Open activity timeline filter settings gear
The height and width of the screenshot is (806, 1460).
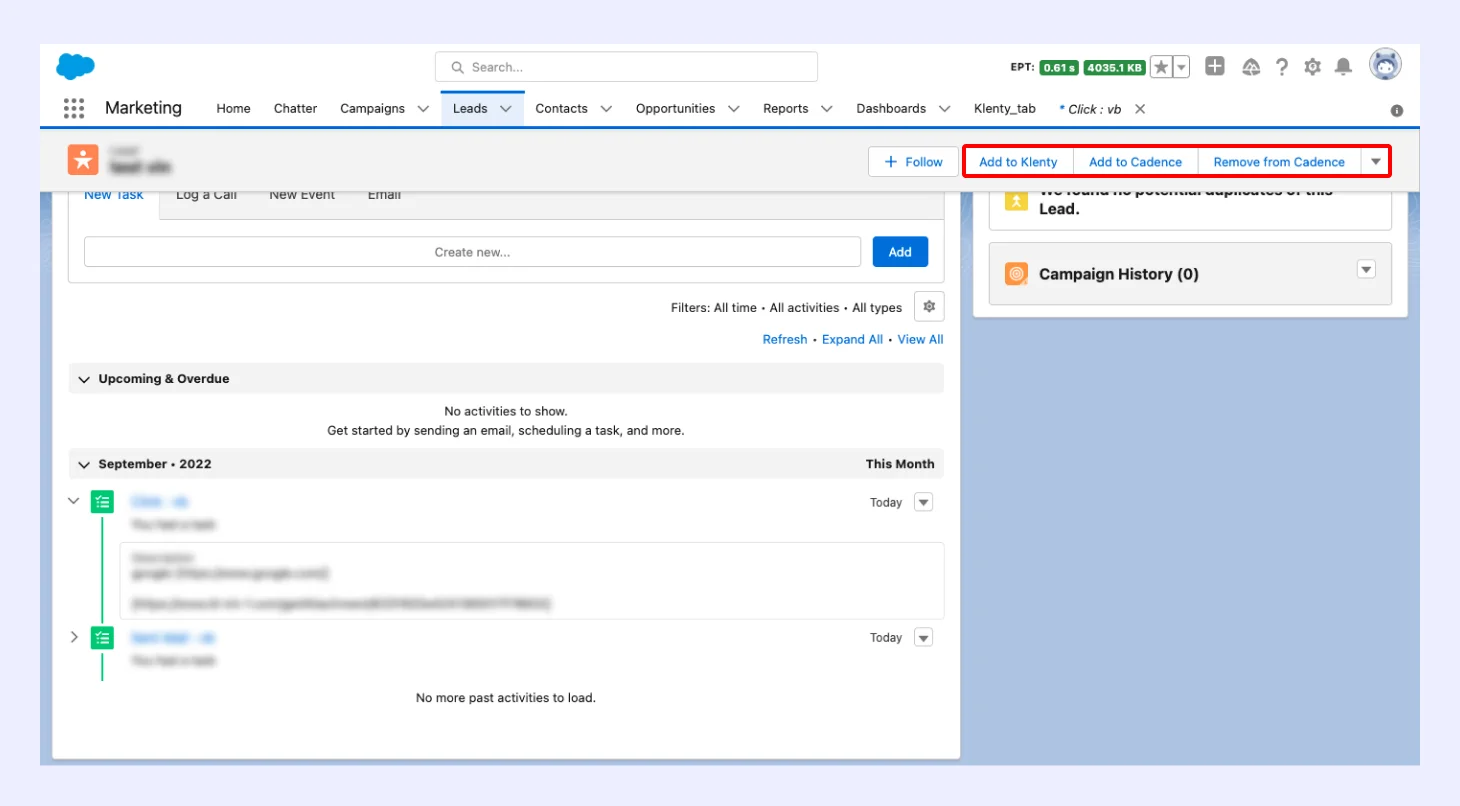tap(929, 307)
